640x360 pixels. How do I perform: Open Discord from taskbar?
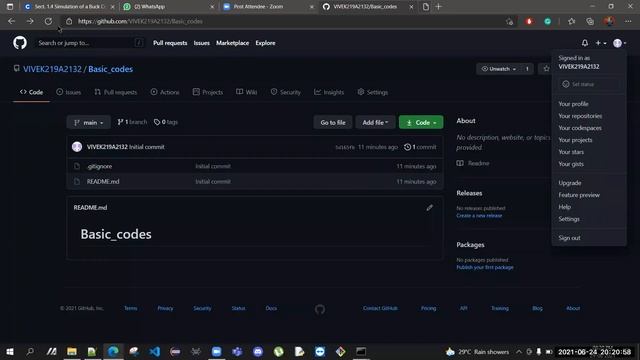258,351
